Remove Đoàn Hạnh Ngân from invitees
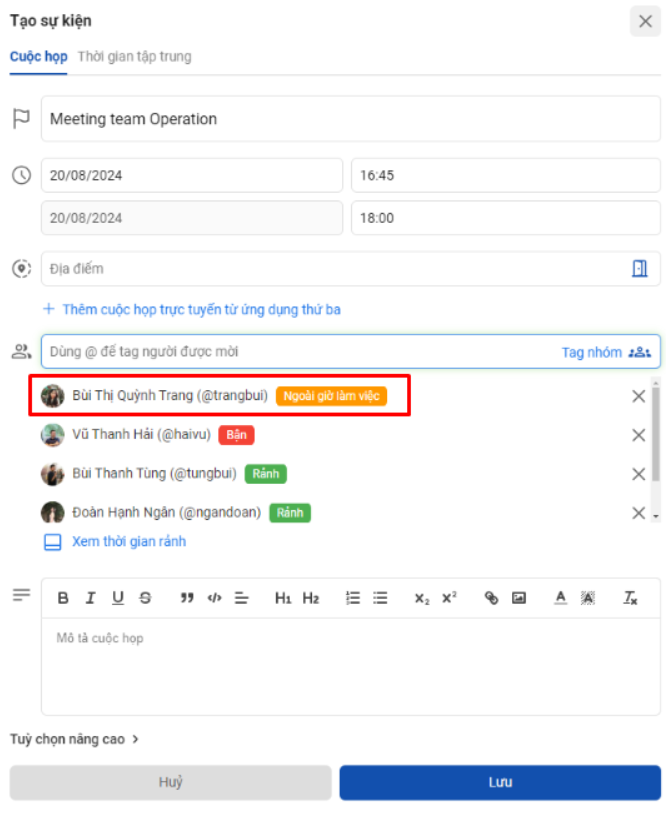Viewport: 666px width, 815px height. [x=638, y=513]
